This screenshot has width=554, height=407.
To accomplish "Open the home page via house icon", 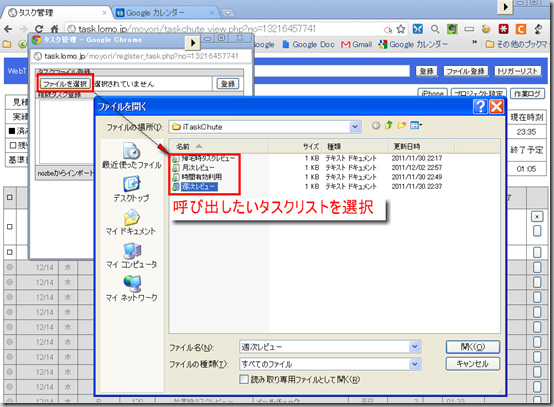I will click(54, 29).
